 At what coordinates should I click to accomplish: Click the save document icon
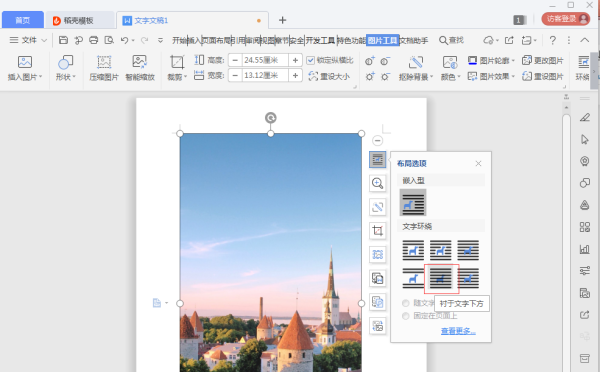[64, 40]
